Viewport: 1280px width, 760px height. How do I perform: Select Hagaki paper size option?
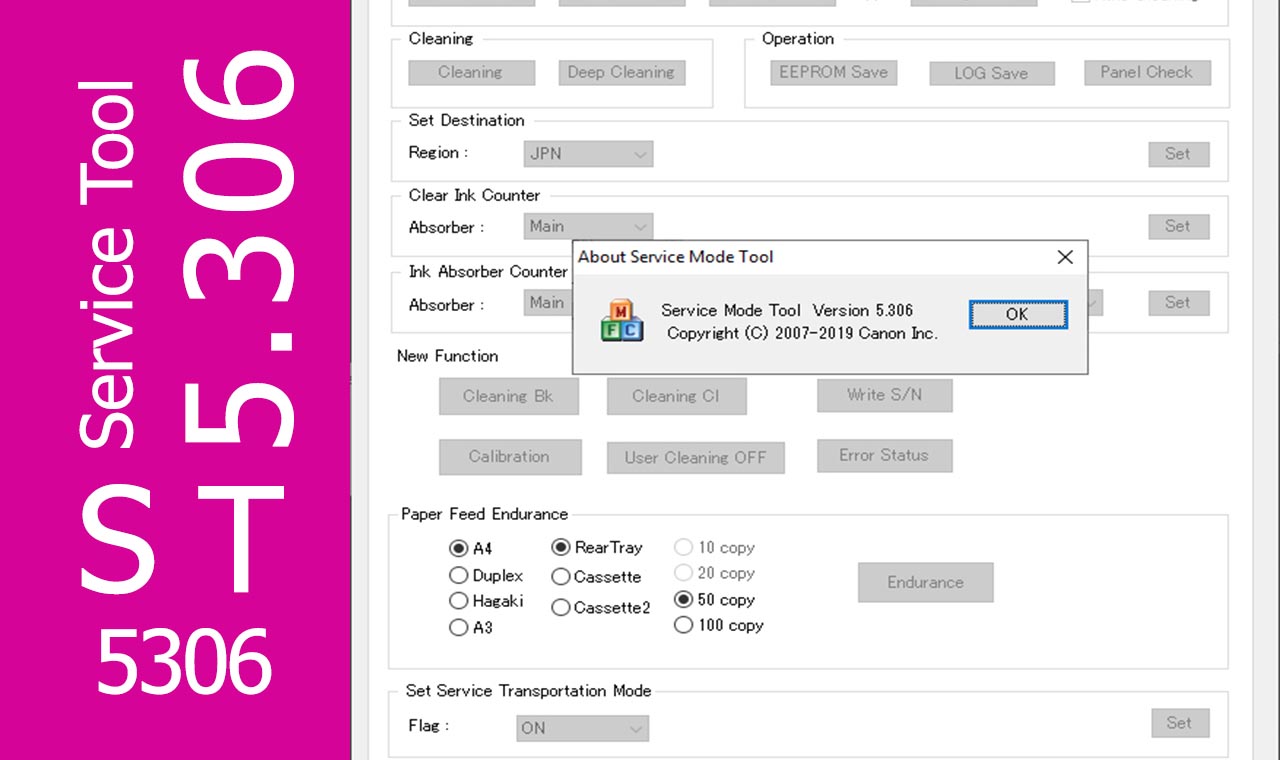pyautogui.click(x=459, y=601)
